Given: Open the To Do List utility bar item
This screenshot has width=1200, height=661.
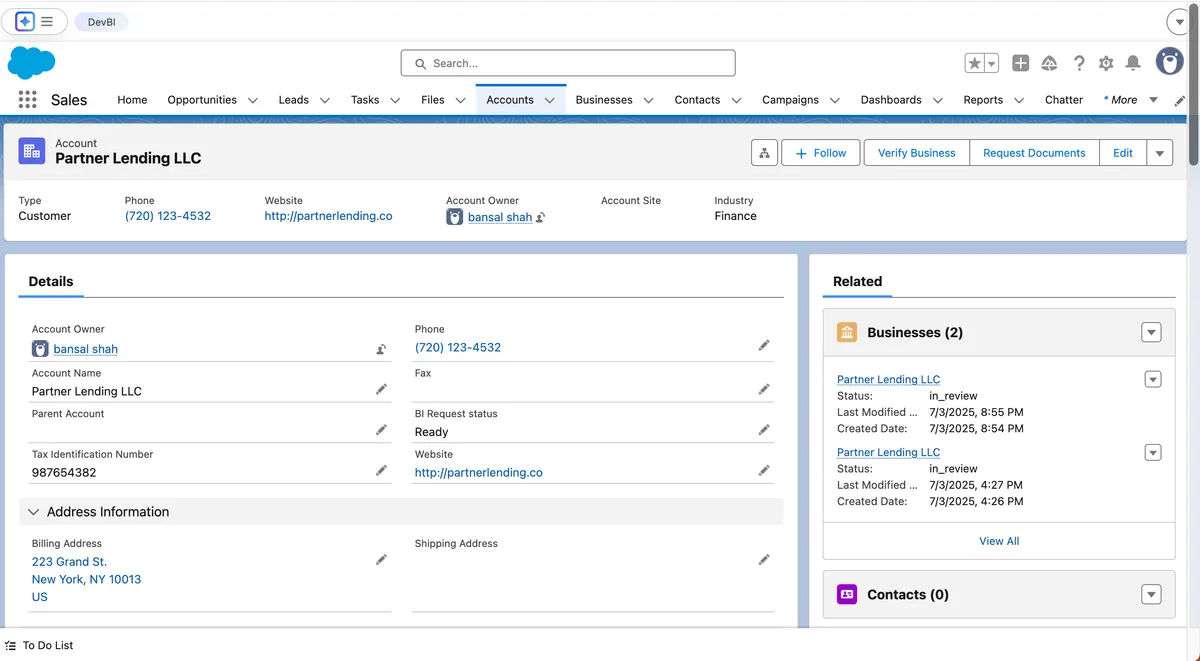Looking at the screenshot, I should 39,646.
